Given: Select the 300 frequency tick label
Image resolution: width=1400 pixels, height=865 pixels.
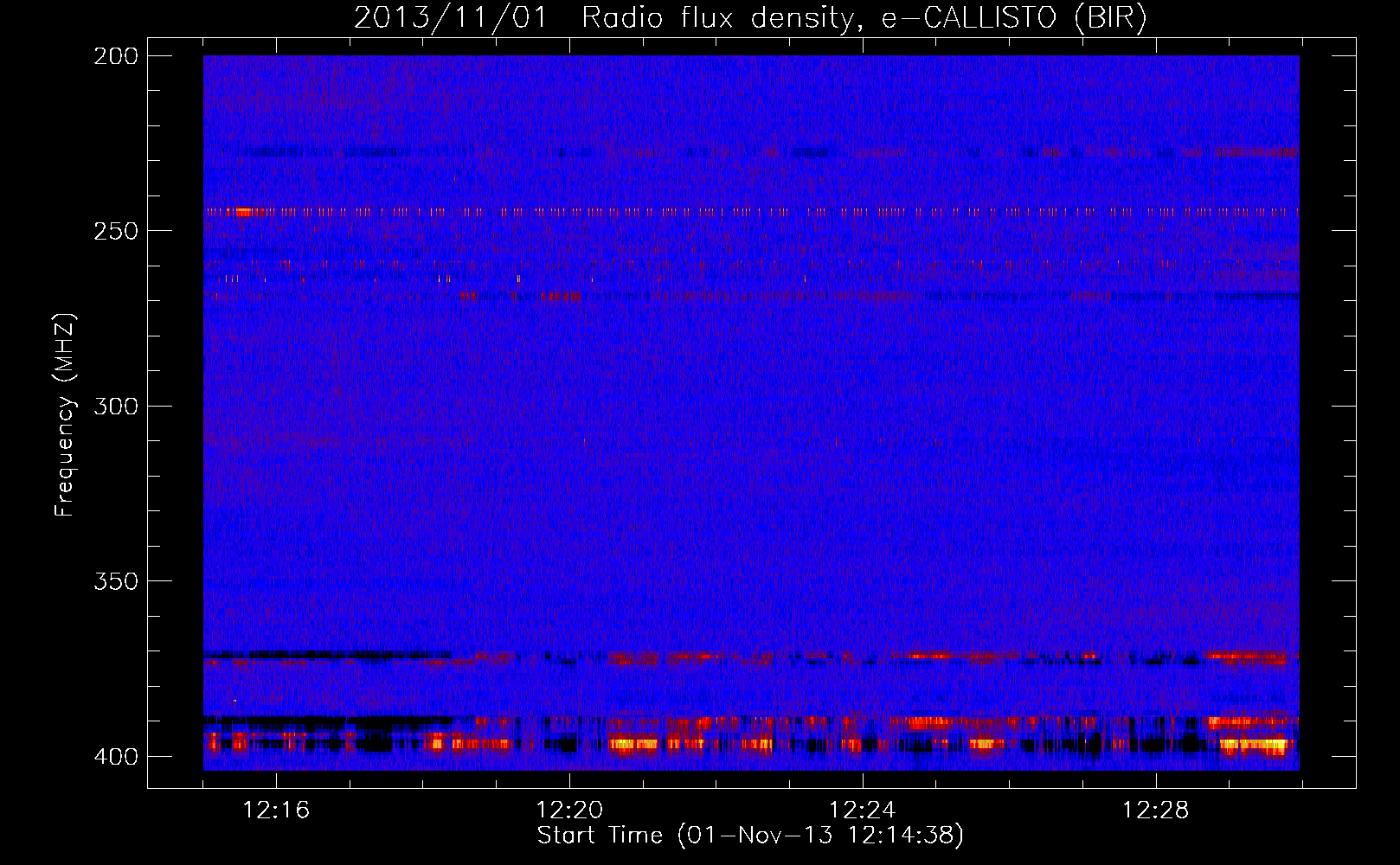Looking at the screenshot, I should [x=116, y=407].
